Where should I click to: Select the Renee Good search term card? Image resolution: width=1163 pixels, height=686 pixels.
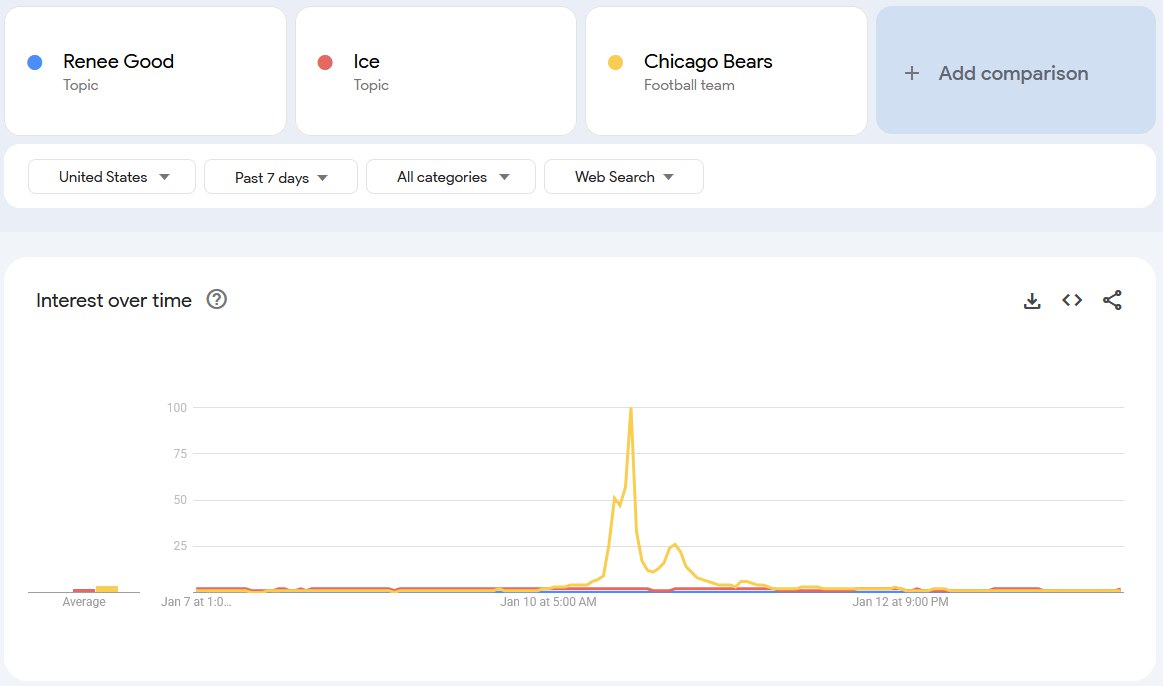click(x=145, y=71)
